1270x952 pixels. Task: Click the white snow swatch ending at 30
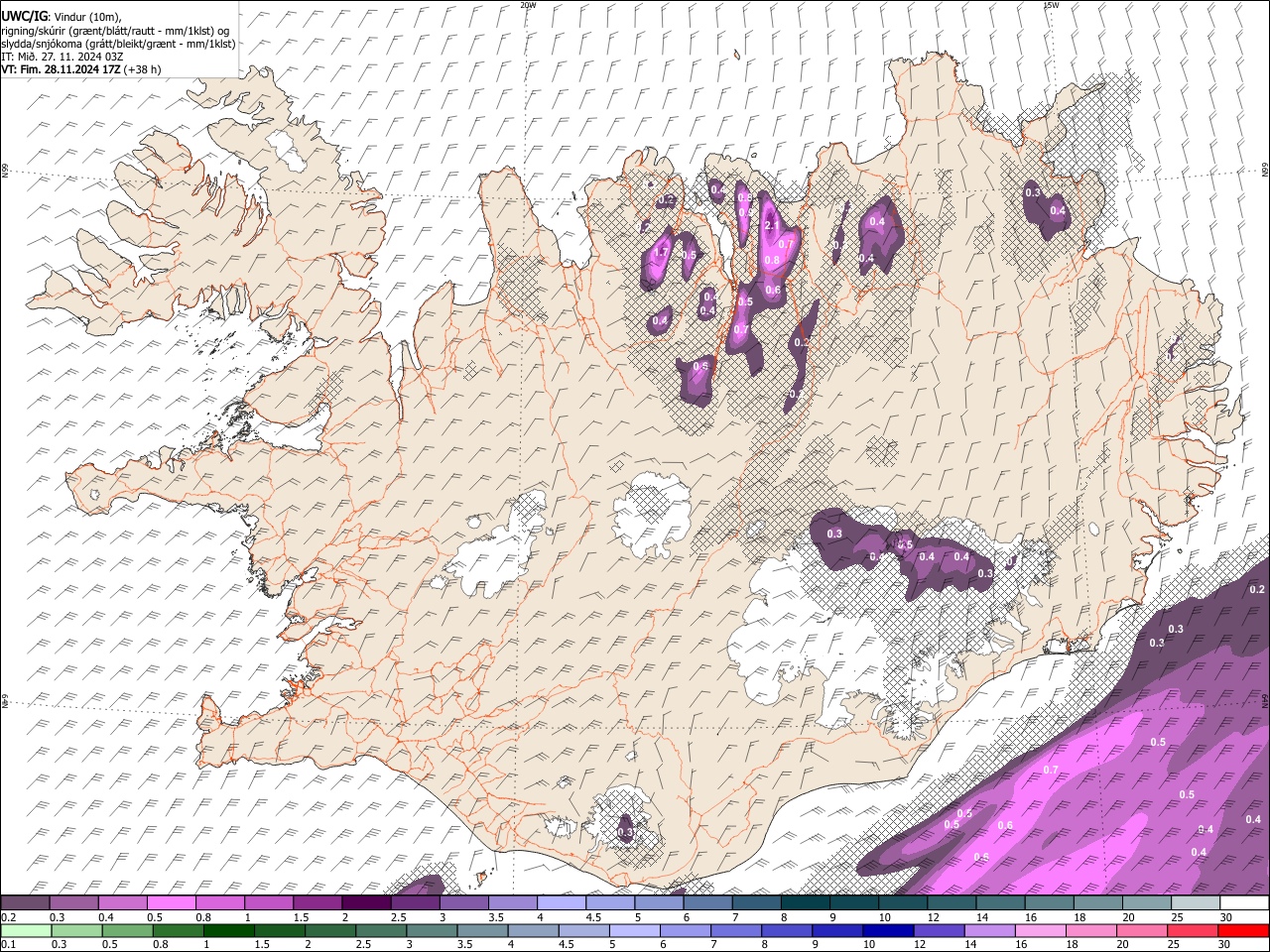(1244, 903)
